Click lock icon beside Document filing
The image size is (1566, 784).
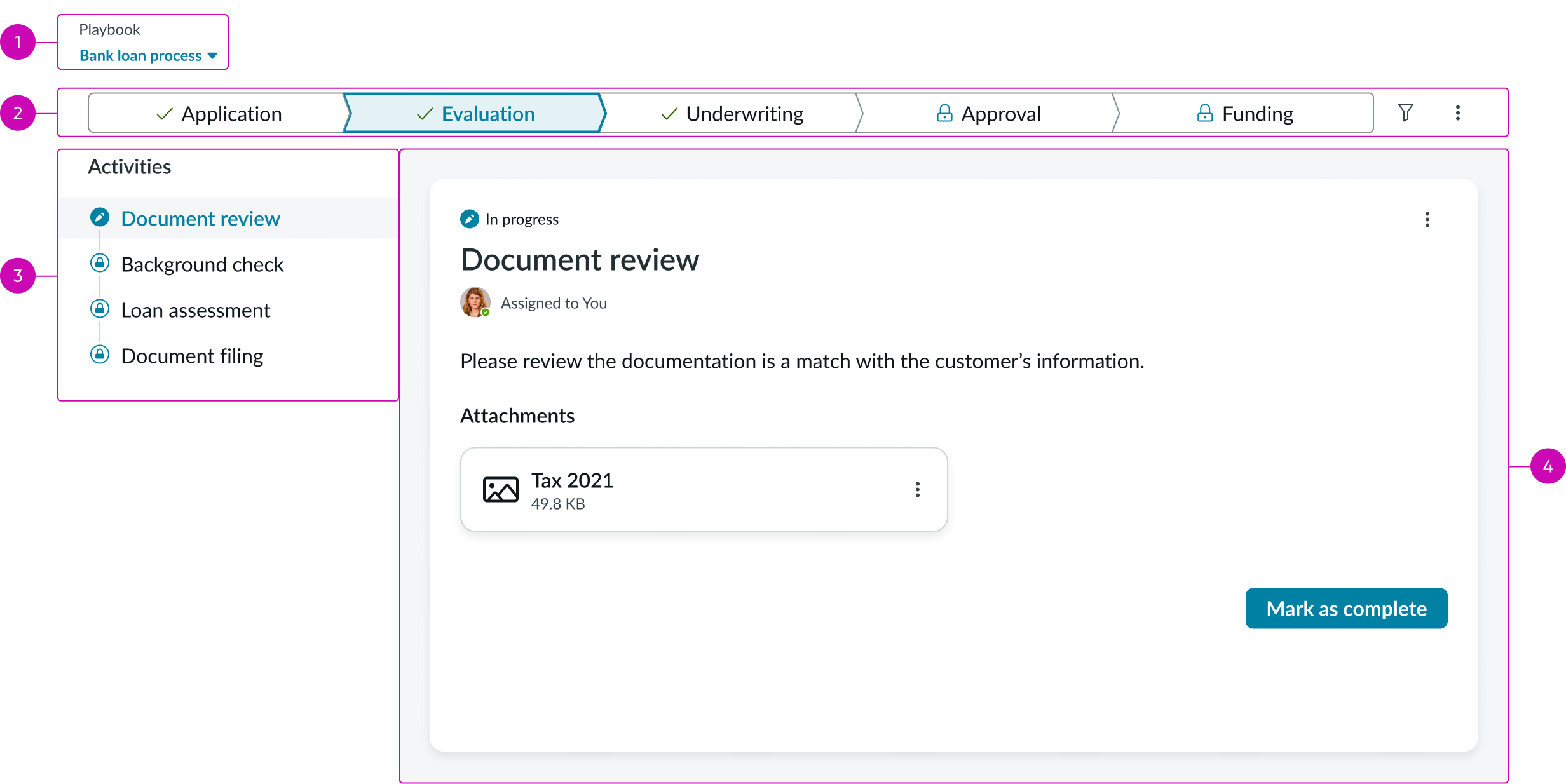coord(100,355)
